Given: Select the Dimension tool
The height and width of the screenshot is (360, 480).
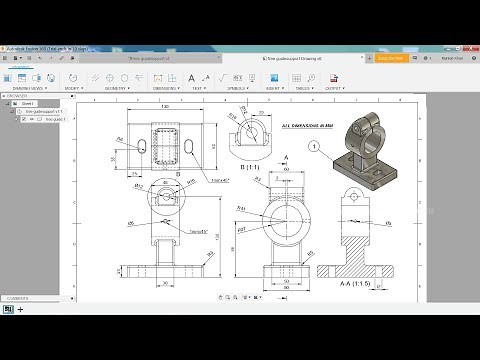Looking at the screenshot, I should pyautogui.click(x=158, y=78).
